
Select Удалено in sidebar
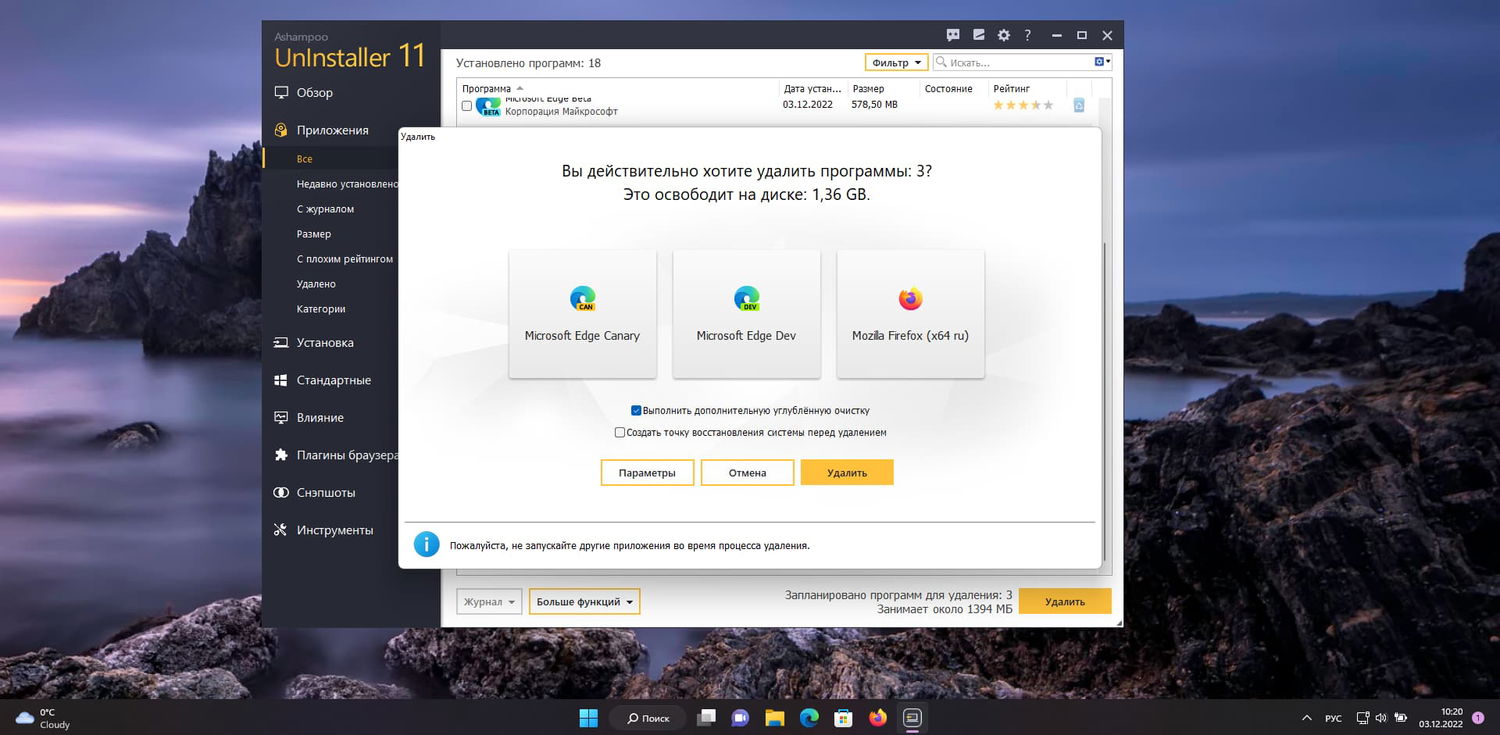point(316,284)
